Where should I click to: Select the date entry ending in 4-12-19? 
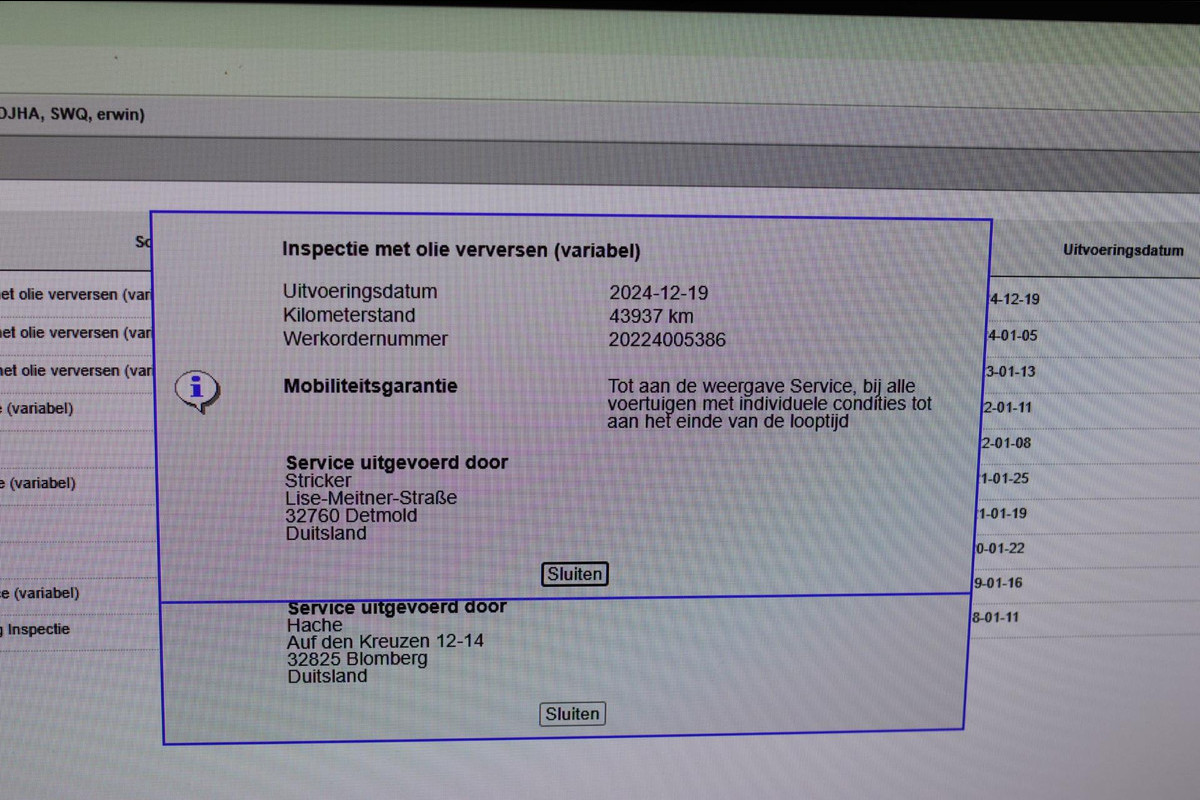click(x=1014, y=299)
